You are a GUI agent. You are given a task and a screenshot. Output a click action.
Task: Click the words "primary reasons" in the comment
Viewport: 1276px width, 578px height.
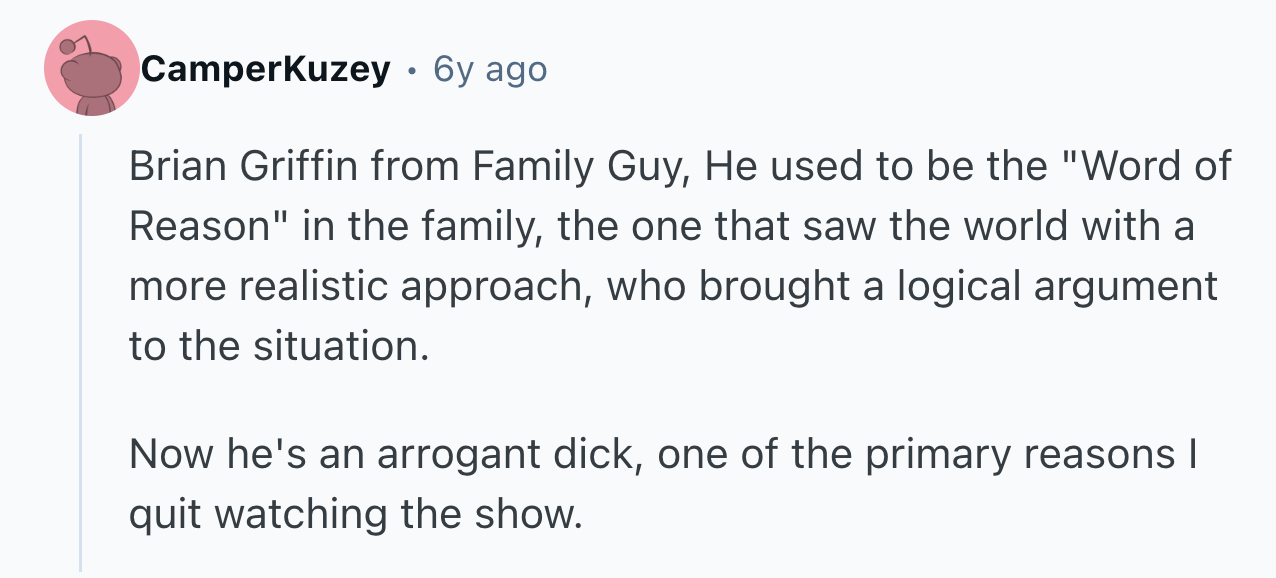click(1020, 454)
